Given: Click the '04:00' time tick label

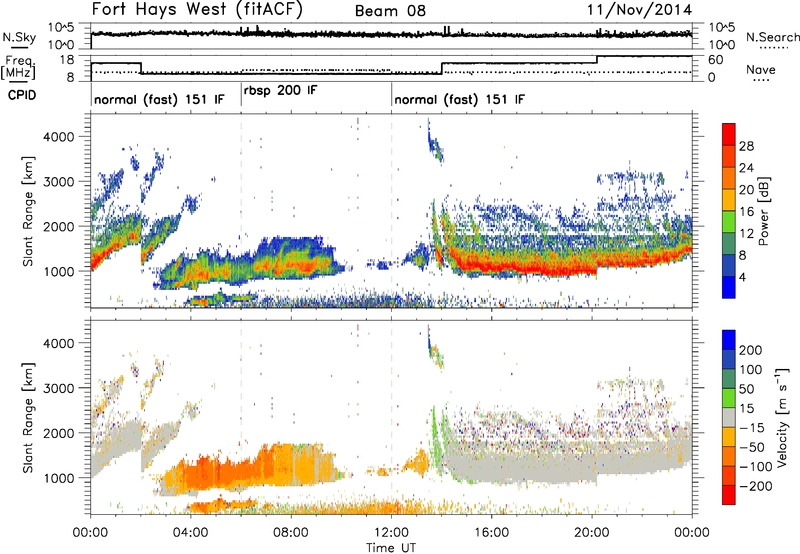Looking at the screenshot, I should (190, 533).
